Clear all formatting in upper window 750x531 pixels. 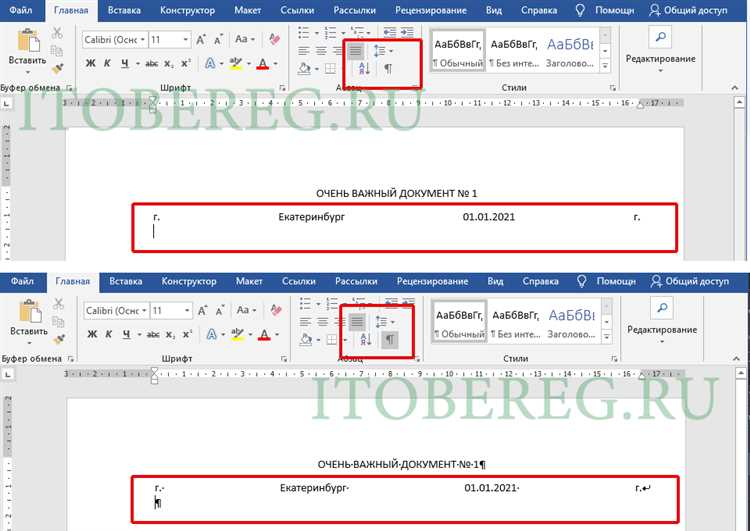275,39
